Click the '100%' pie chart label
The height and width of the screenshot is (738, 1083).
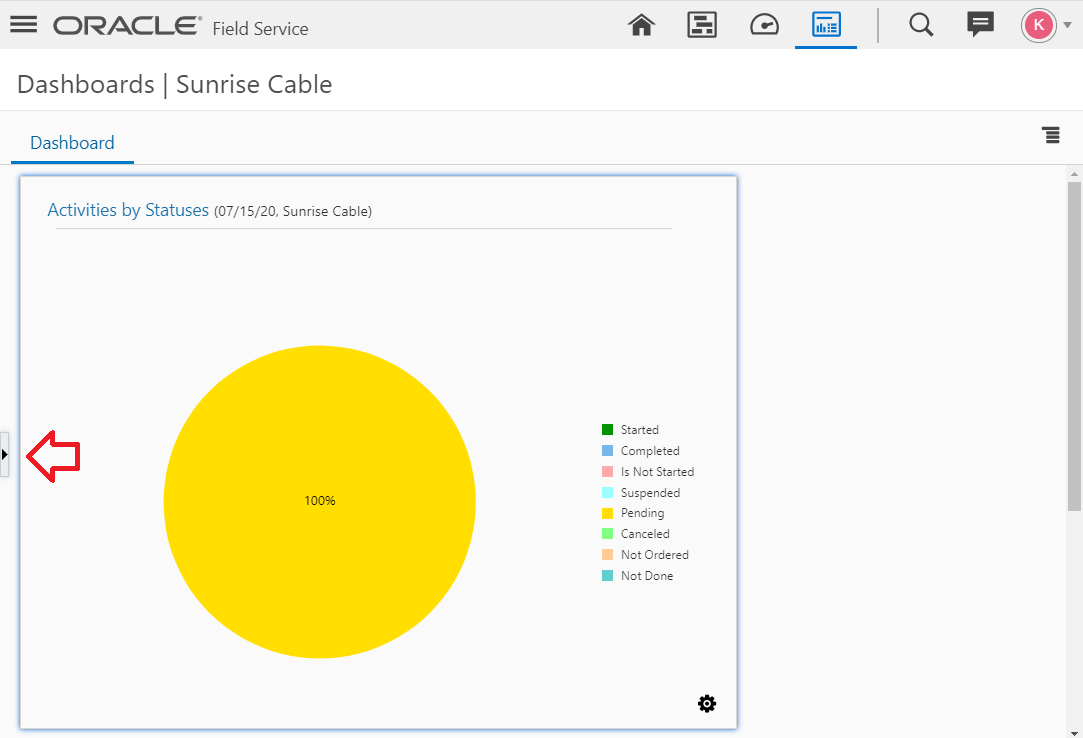pyautogui.click(x=320, y=500)
